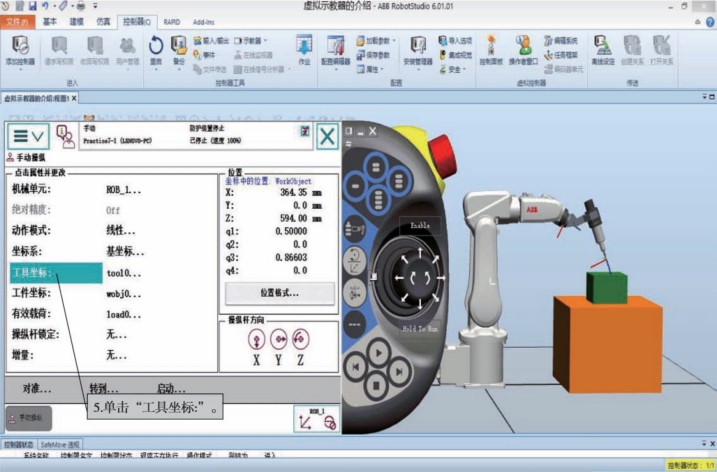Click the 手动操纵 taskbar button in pendant
This screenshot has width=717, height=472.
29,418
